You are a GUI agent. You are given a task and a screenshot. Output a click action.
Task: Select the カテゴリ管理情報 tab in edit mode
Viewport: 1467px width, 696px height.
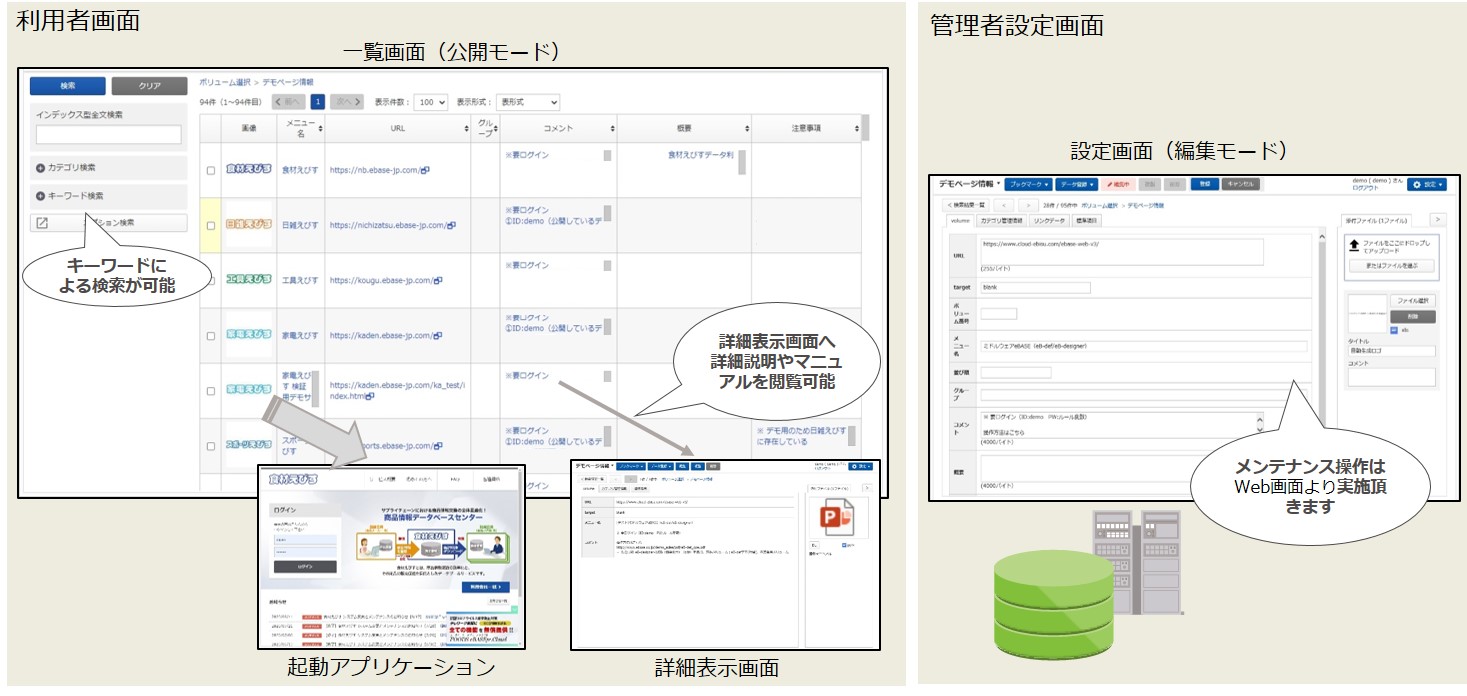pyautogui.click(x=1001, y=219)
